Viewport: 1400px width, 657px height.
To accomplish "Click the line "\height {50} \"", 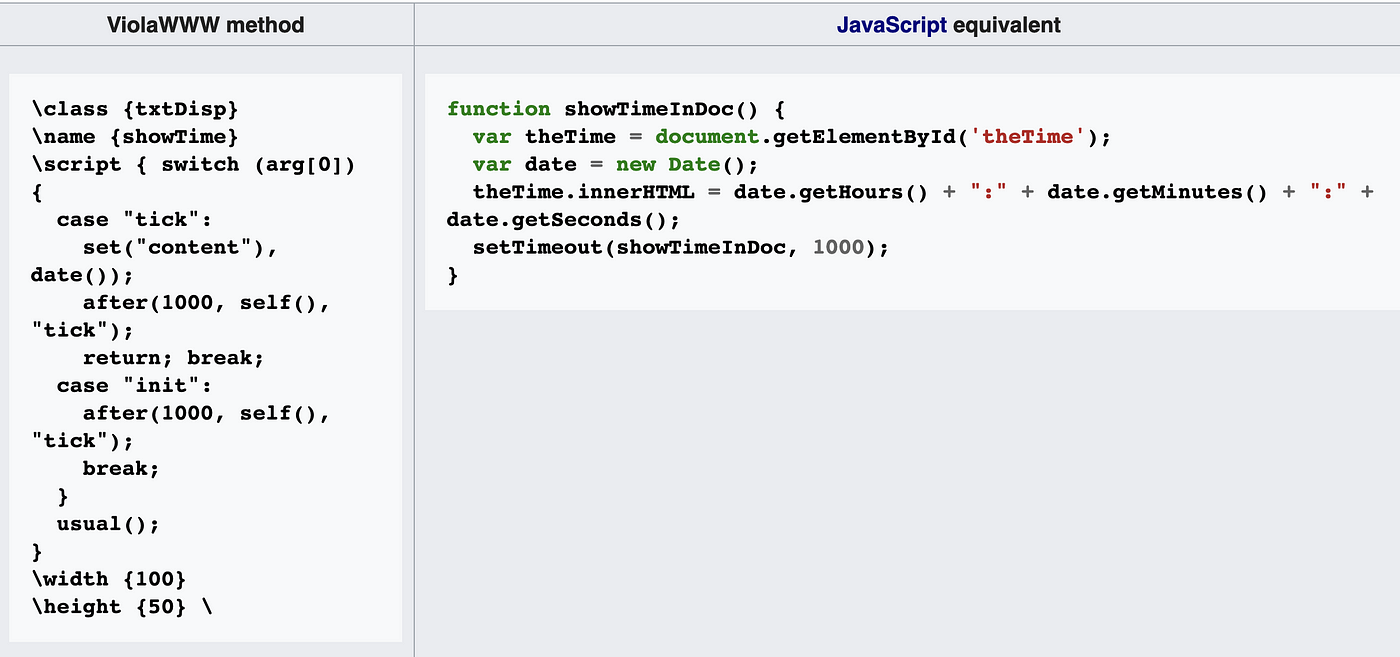I will coord(122,606).
